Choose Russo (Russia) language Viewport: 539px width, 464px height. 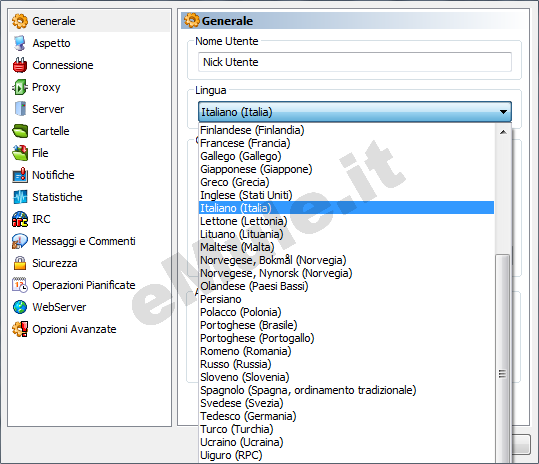(346, 364)
